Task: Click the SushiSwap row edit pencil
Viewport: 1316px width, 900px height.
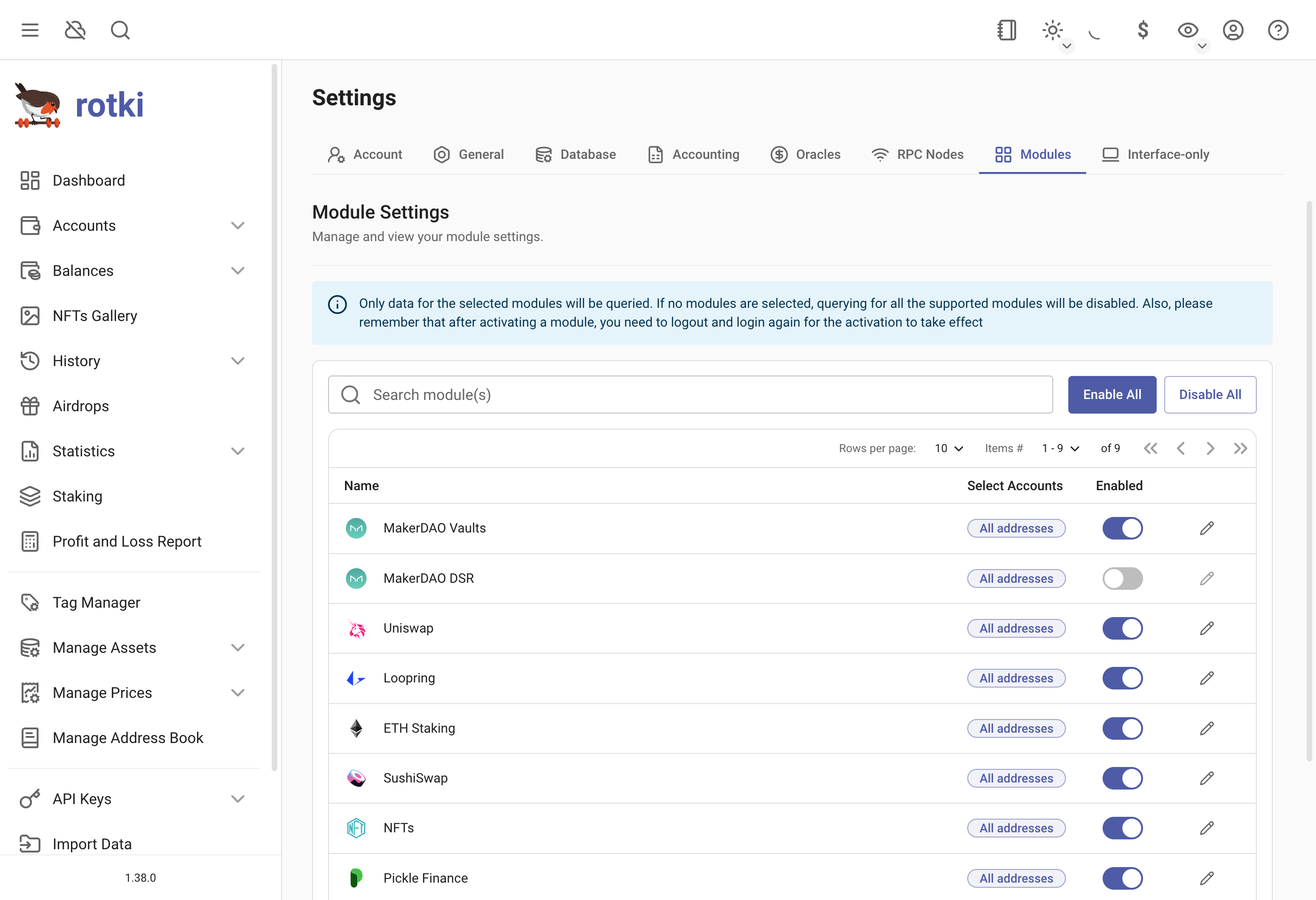Action: pyautogui.click(x=1206, y=778)
